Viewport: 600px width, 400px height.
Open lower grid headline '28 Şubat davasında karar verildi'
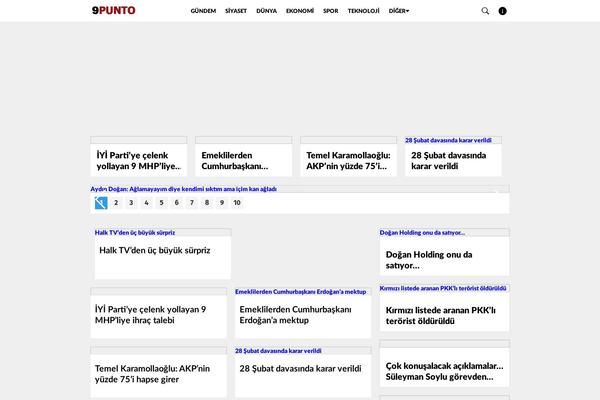(300, 369)
